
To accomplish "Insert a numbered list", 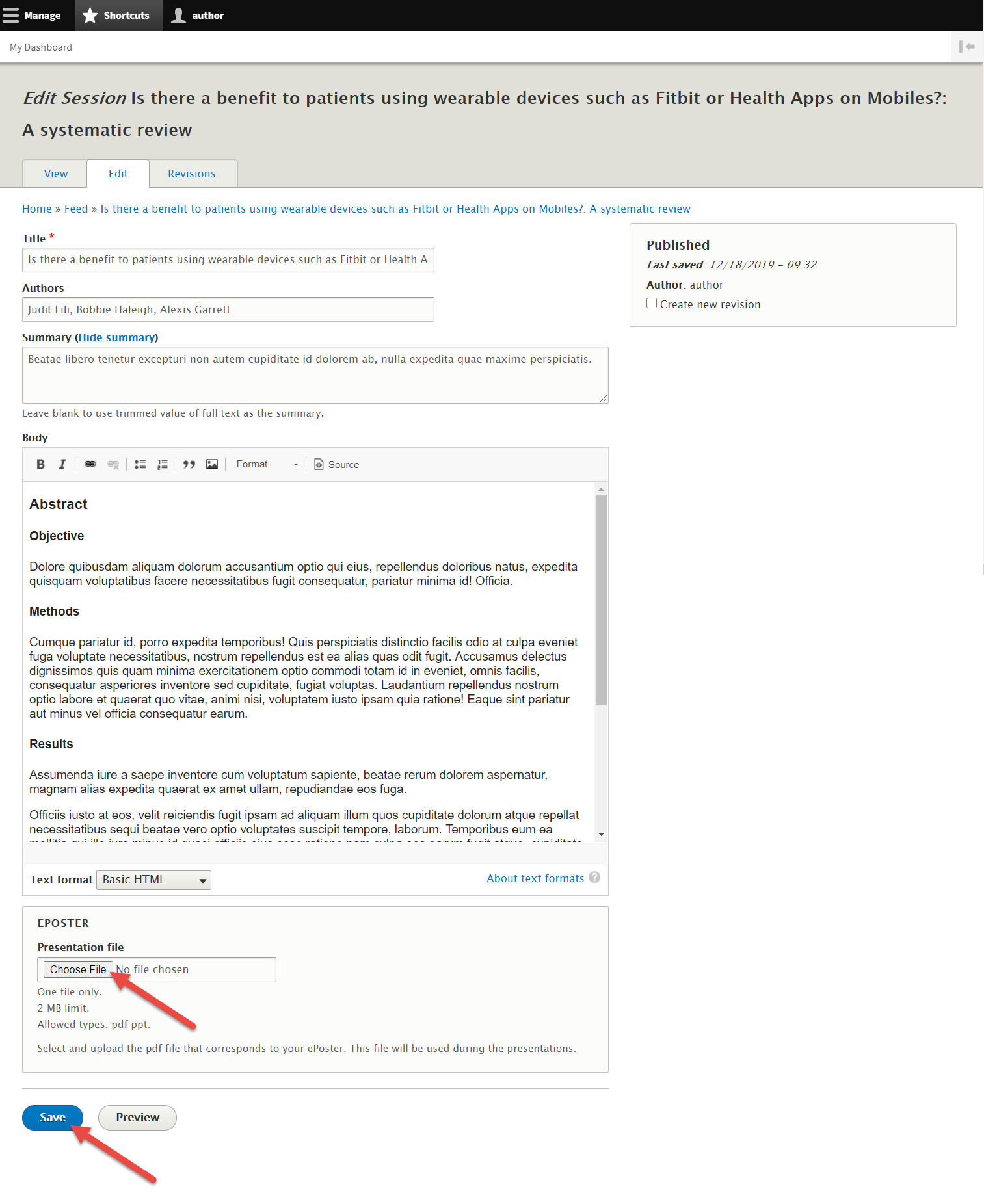I will tap(163, 464).
